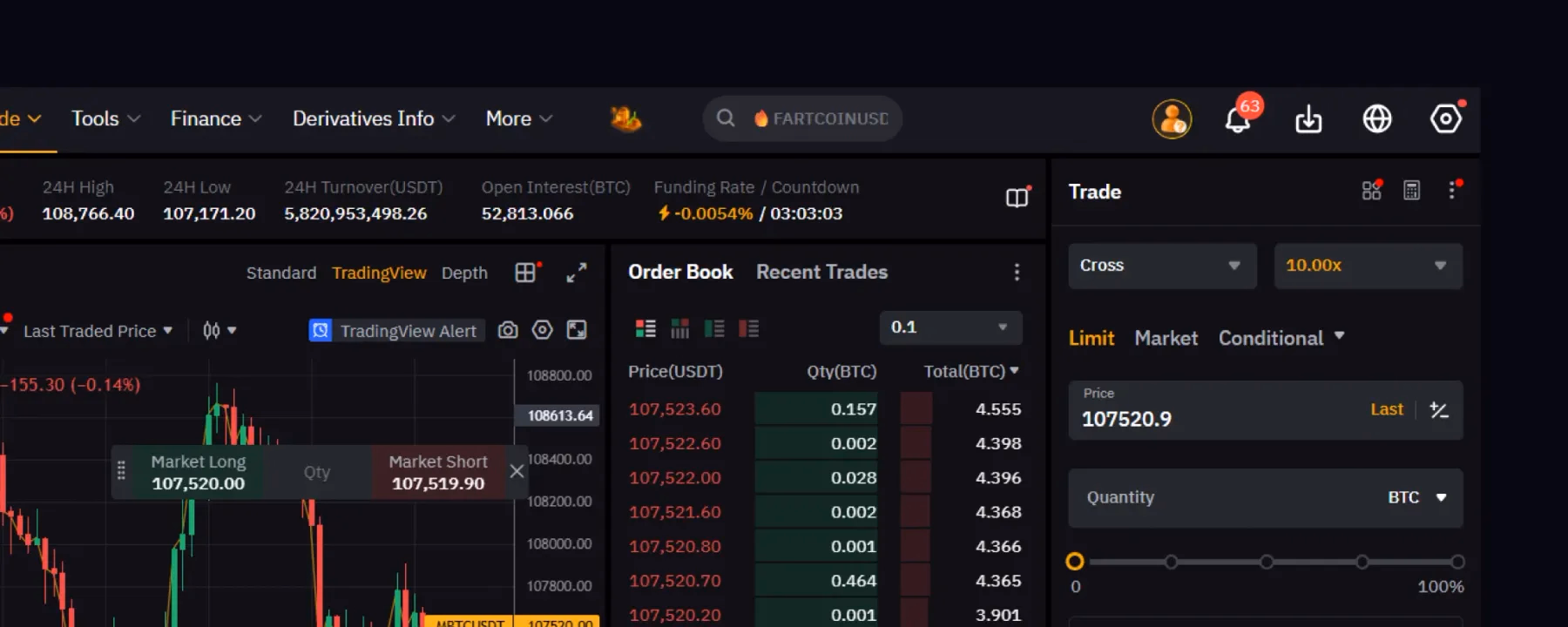Open the guide book icon near funding rate

(x=1017, y=197)
